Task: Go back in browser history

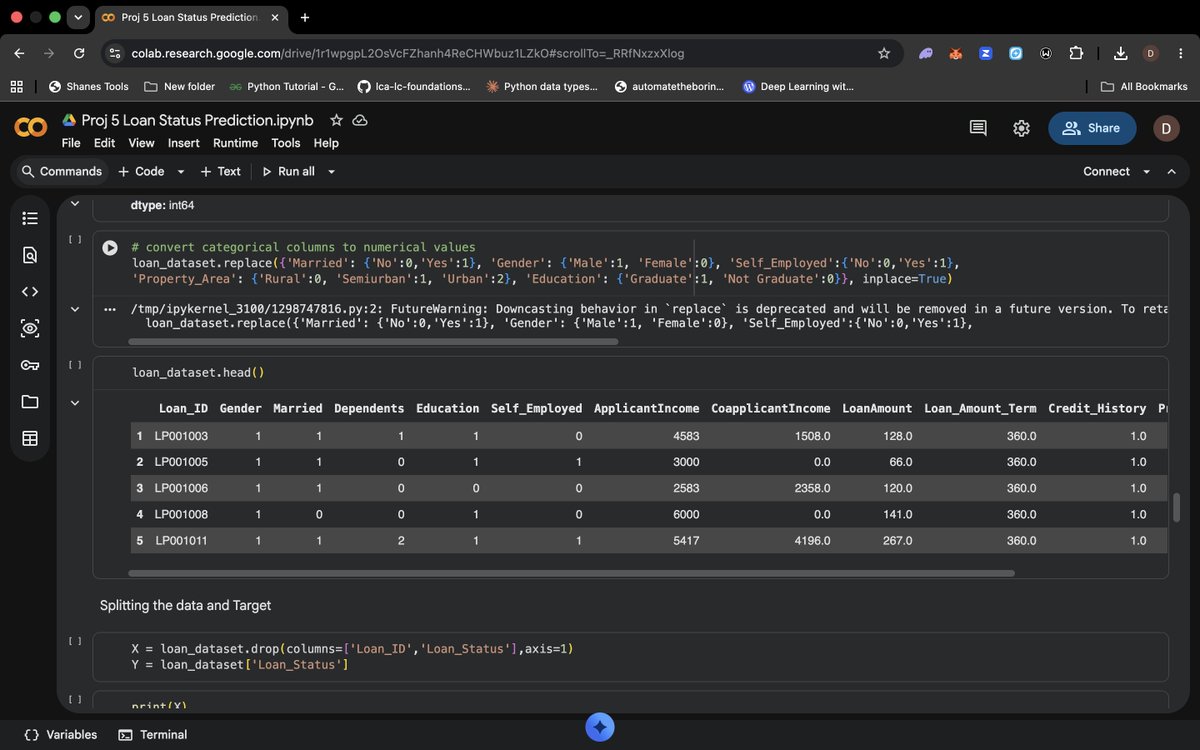Action: click(19, 53)
